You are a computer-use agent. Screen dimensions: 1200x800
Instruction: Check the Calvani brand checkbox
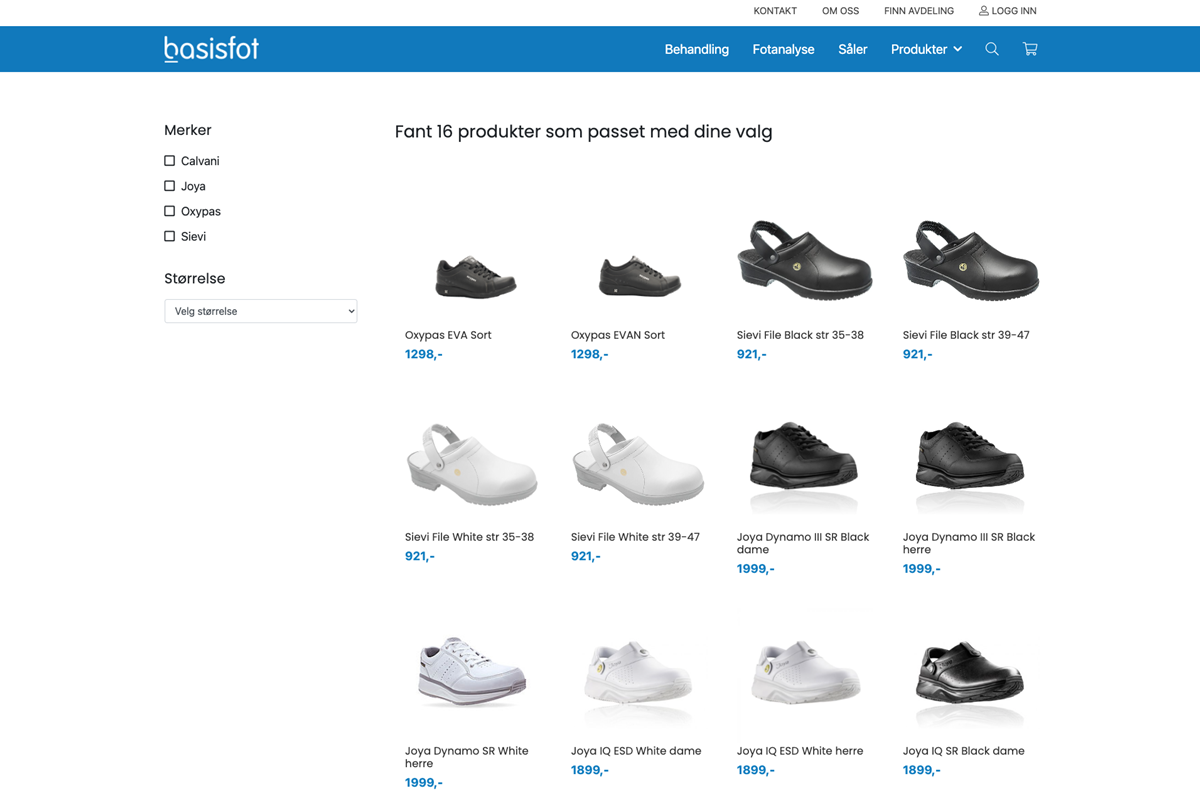point(170,161)
